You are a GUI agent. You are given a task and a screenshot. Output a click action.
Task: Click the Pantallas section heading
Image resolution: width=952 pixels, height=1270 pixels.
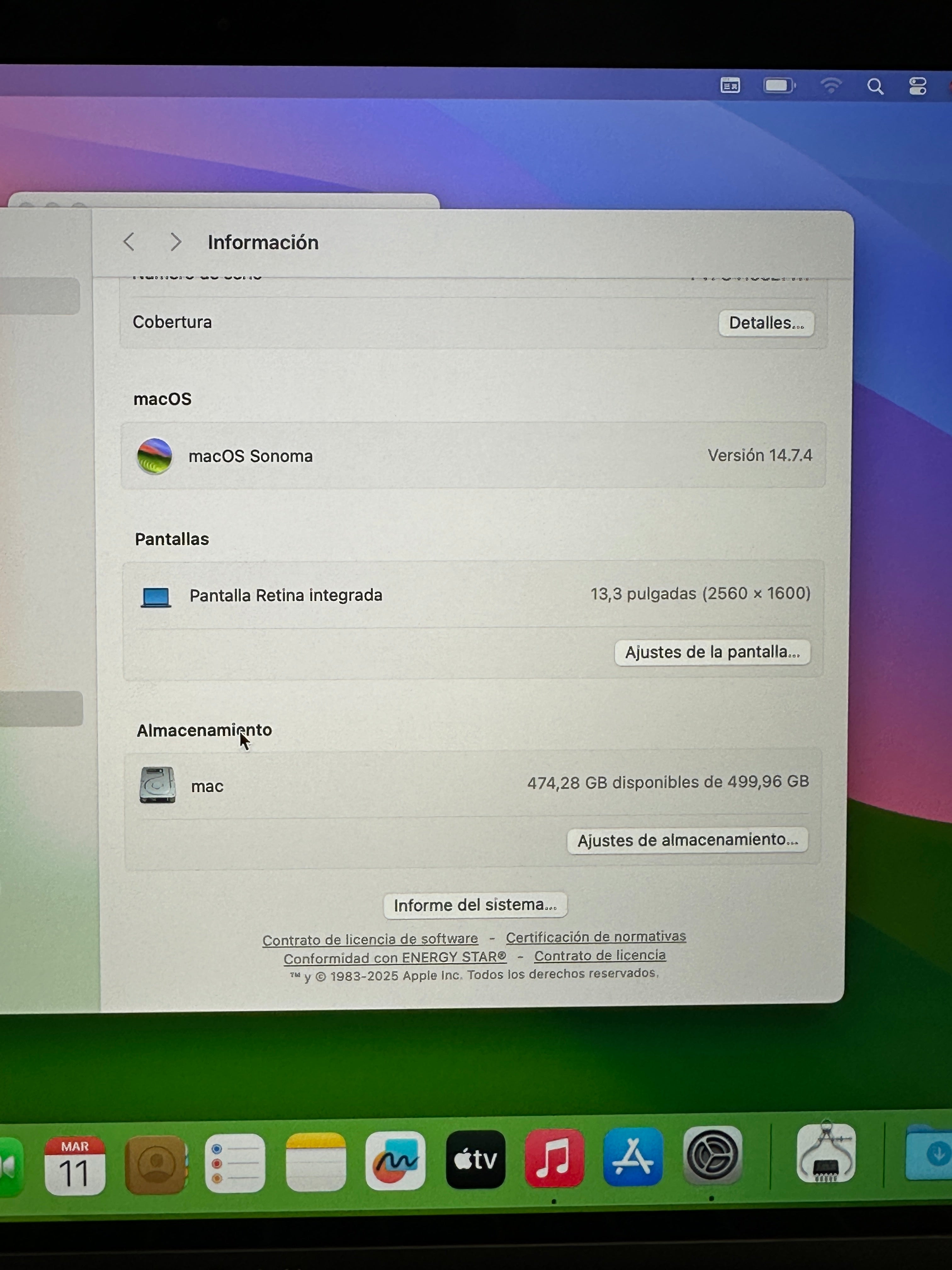click(172, 539)
